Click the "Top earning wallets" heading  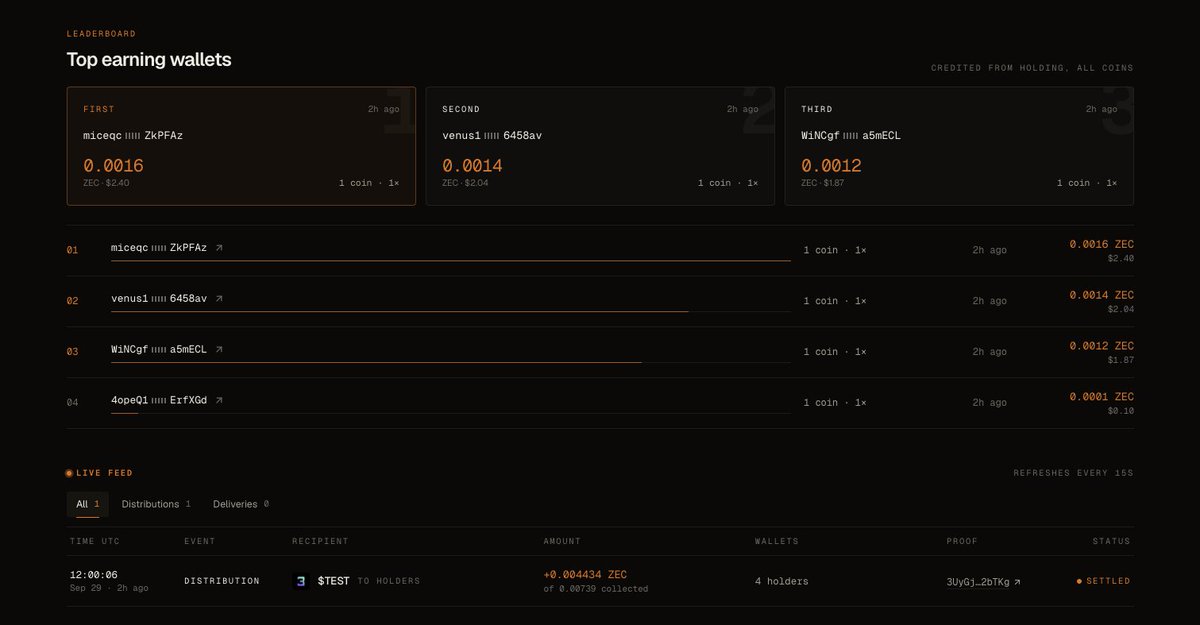[x=149, y=60]
